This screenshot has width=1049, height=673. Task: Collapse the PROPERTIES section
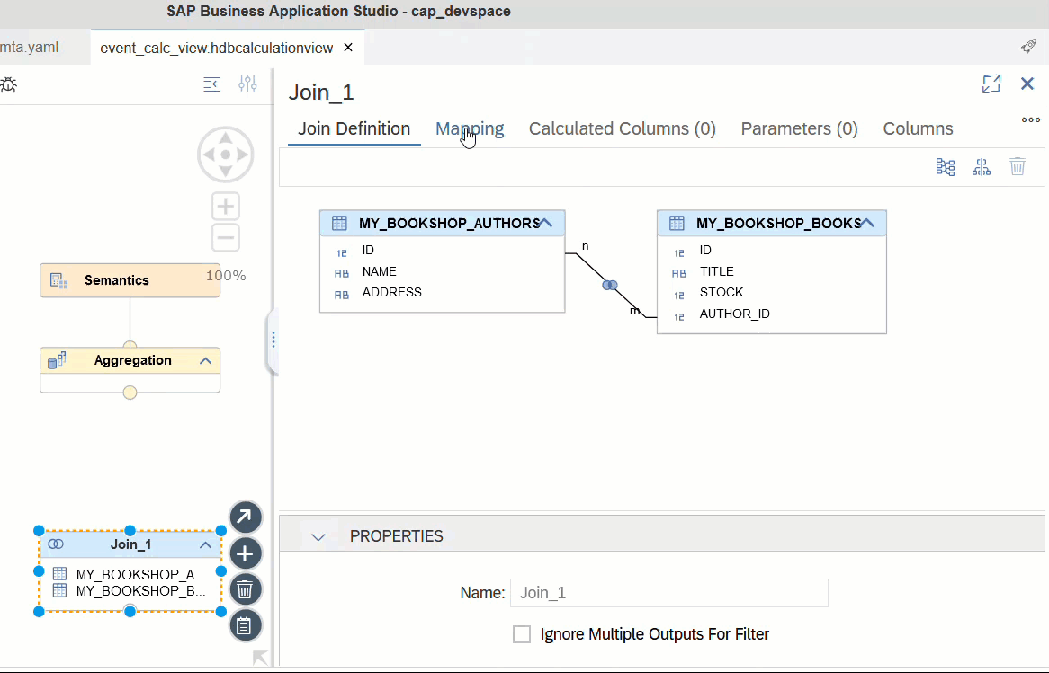(x=318, y=537)
